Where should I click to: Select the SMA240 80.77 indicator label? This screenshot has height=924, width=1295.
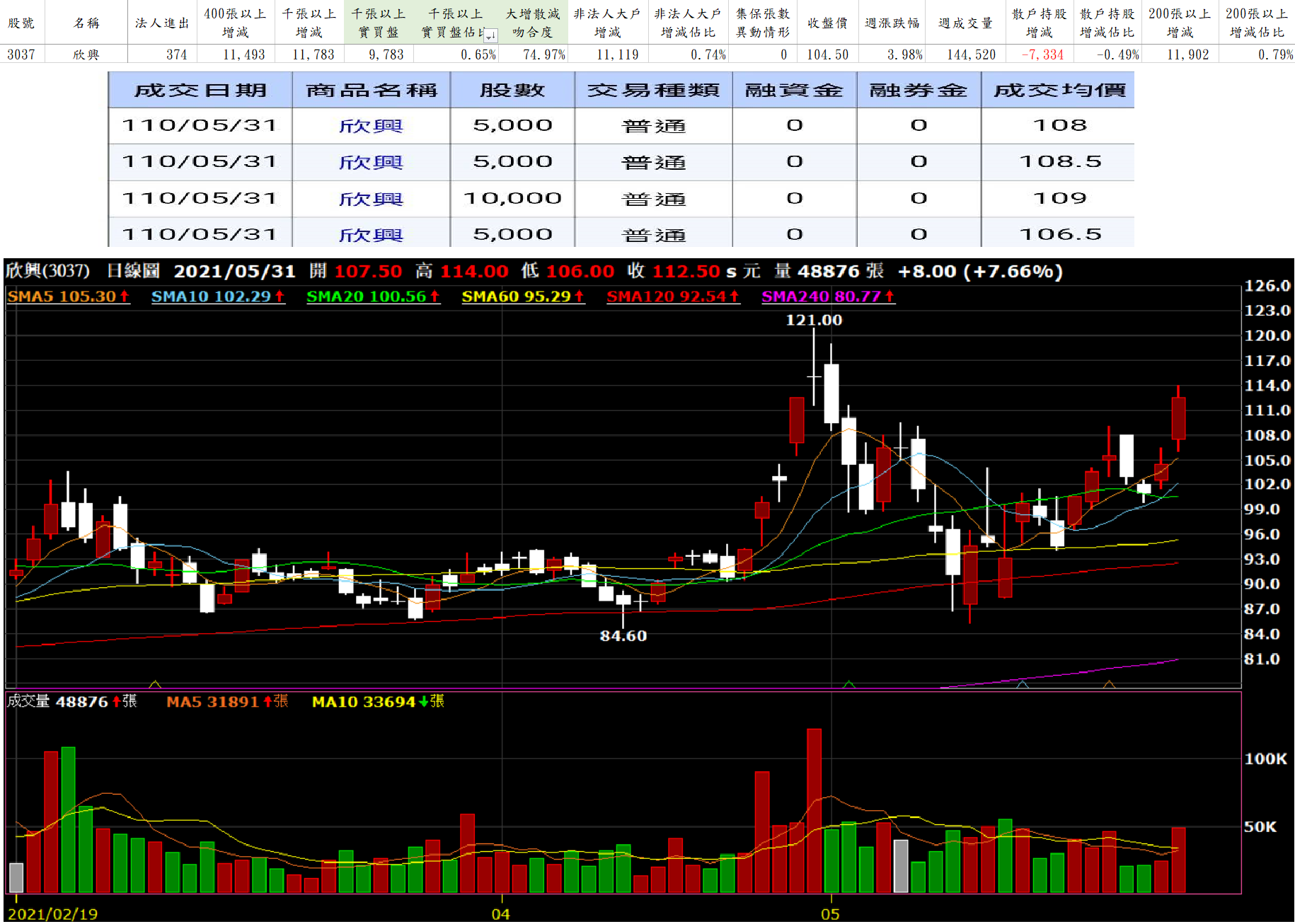828,296
